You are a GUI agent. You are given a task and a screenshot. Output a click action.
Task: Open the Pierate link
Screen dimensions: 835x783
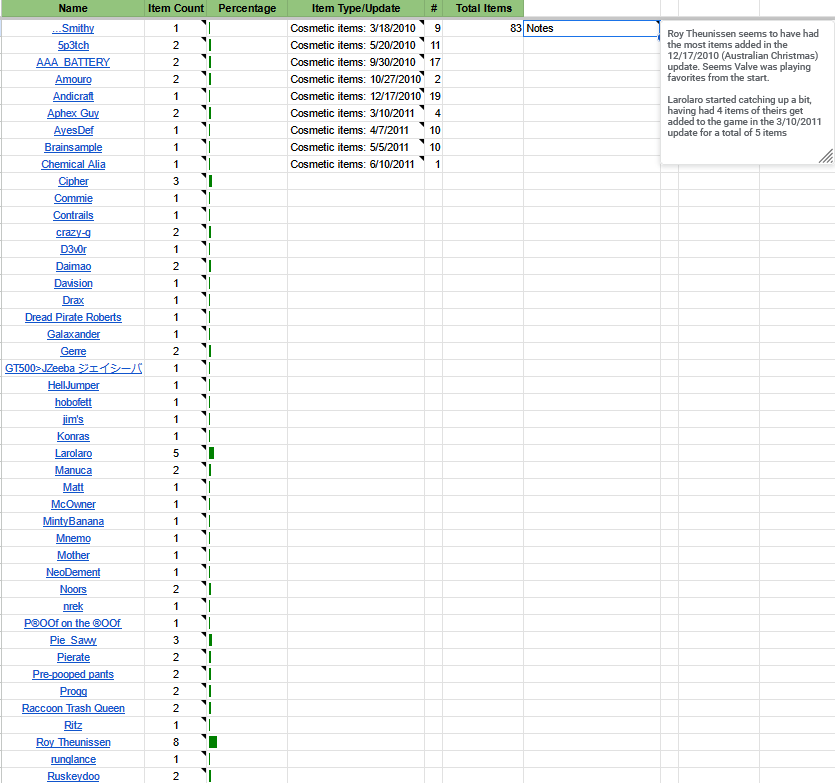click(x=73, y=658)
